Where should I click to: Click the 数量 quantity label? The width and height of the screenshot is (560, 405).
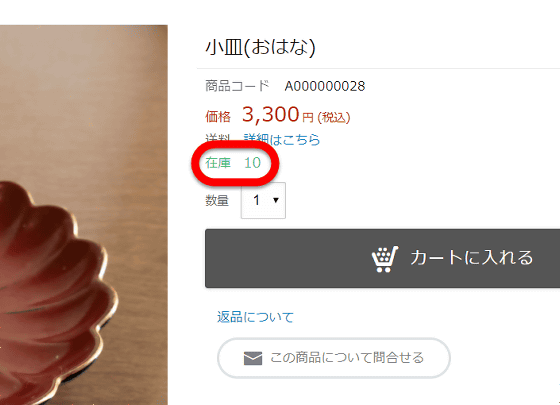pos(217,200)
